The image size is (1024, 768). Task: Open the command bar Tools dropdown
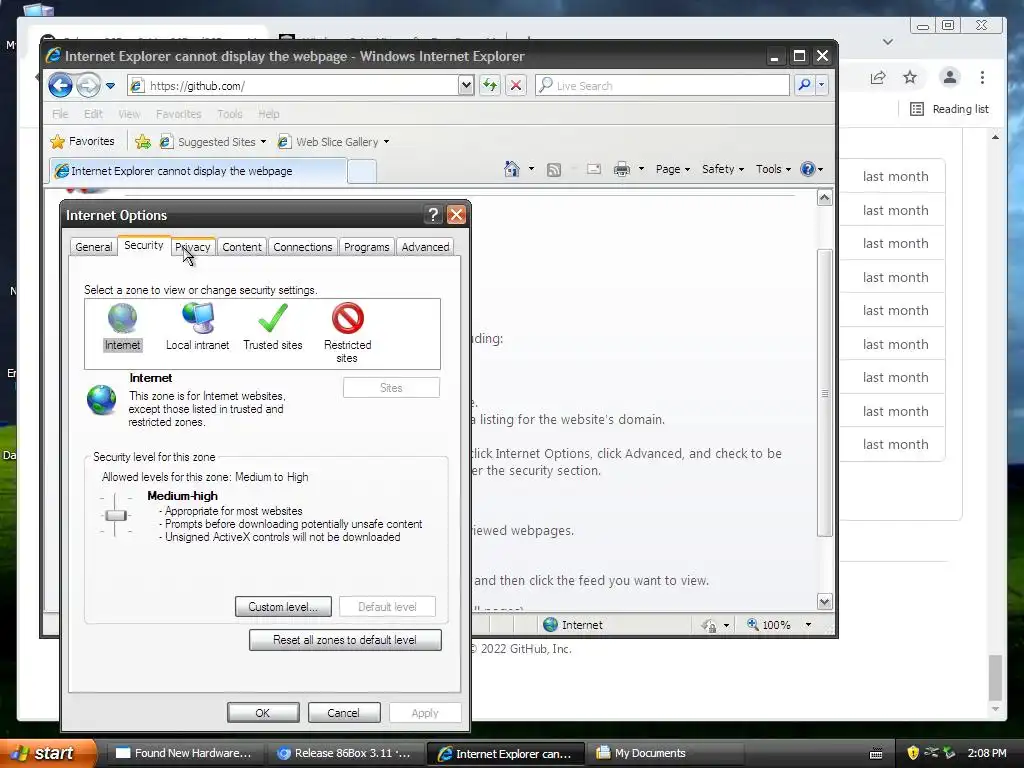[773, 169]
